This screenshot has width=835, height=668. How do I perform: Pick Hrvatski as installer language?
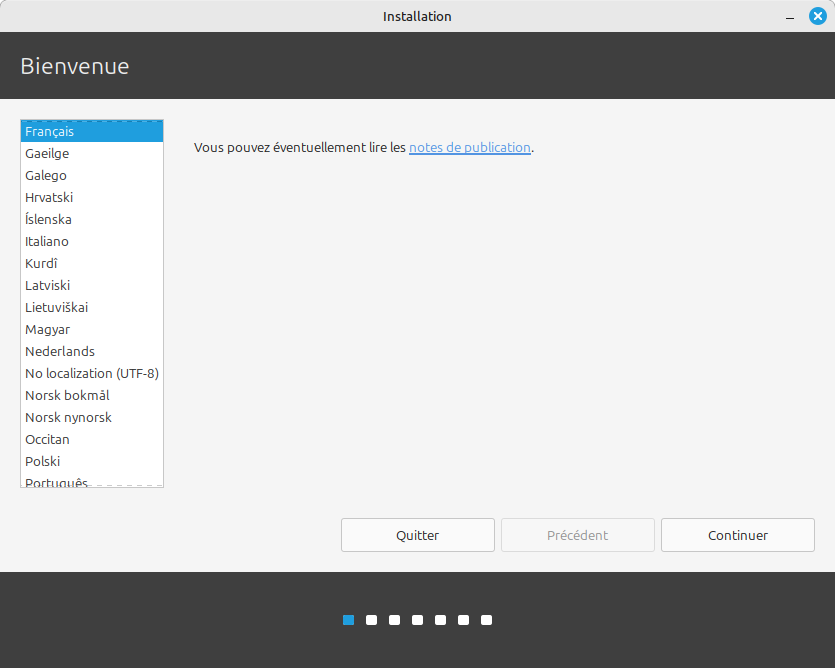[92, 198]
